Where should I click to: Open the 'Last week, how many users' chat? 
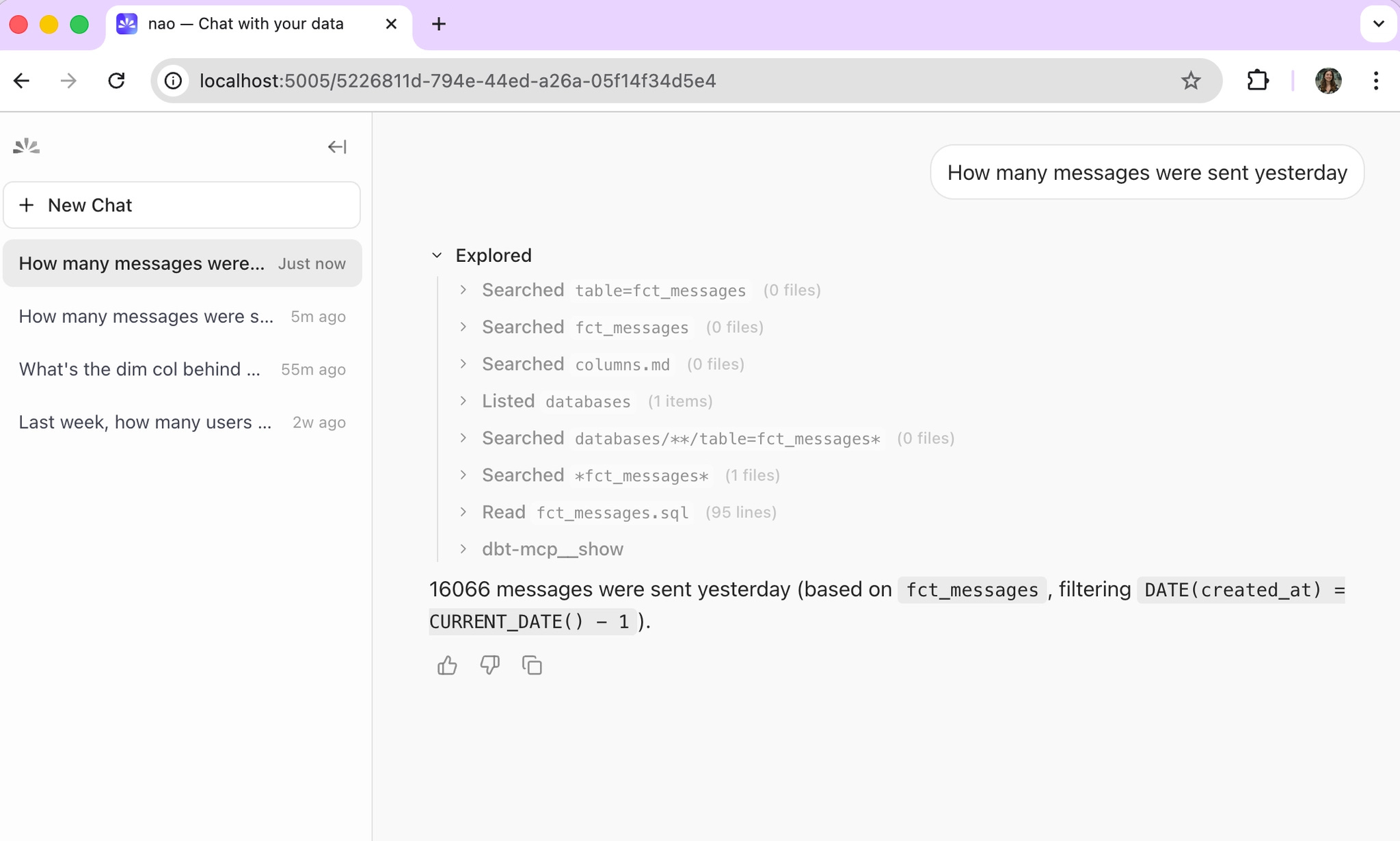(x=145, y=422)
